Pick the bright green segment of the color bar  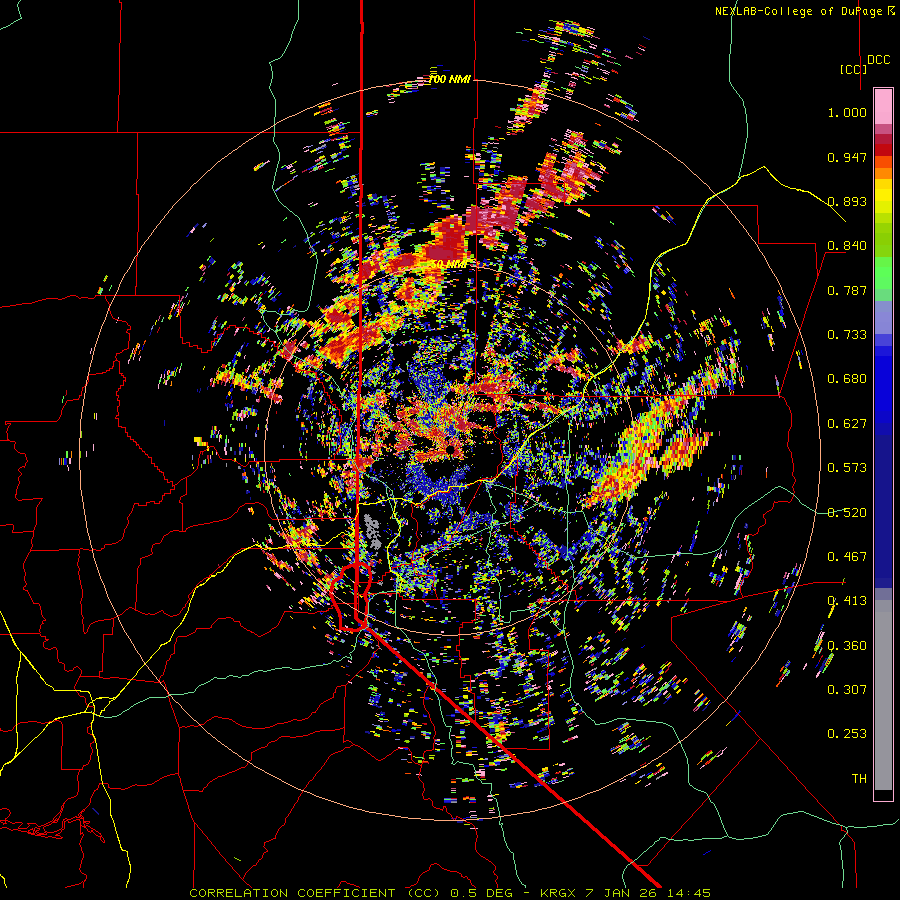click(883, 273)
